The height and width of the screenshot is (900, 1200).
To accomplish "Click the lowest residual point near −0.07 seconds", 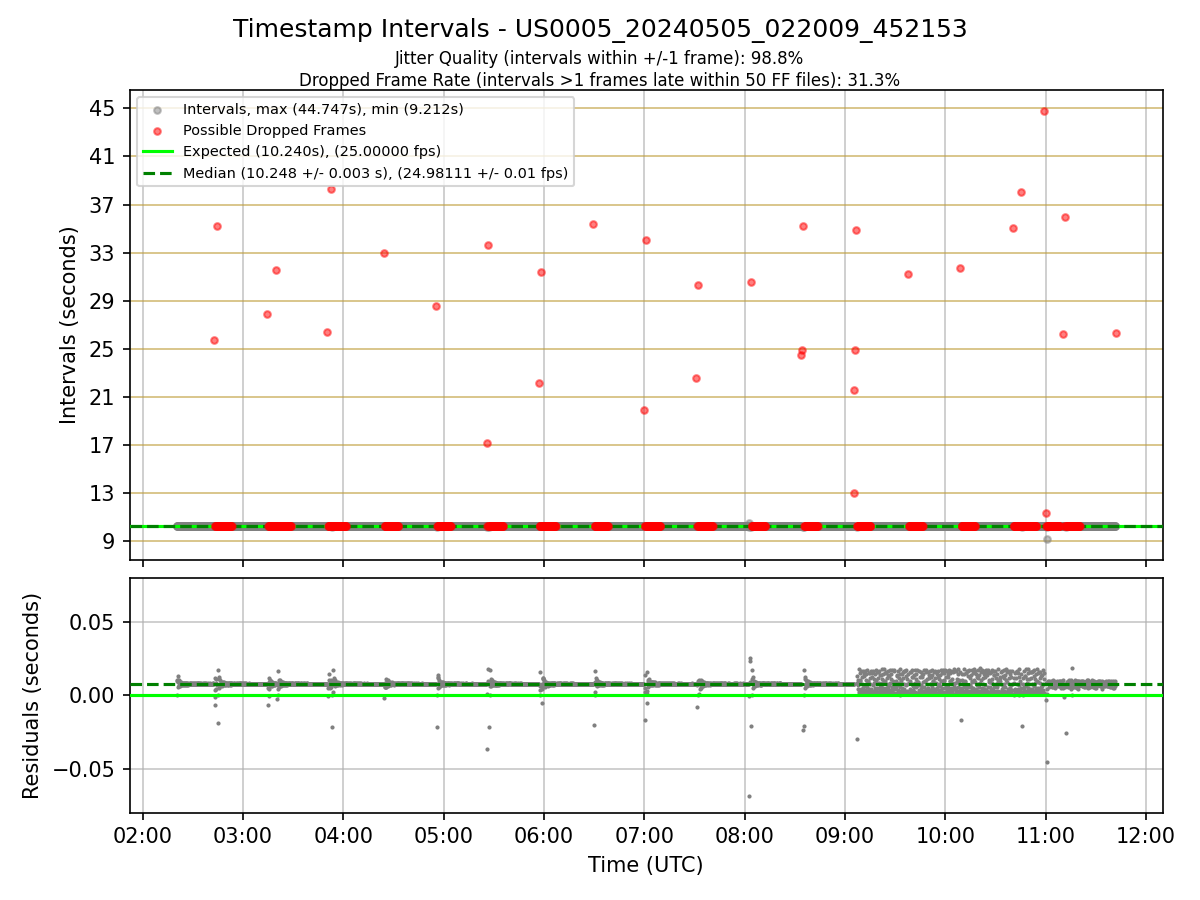I will (x=749, y=796).
